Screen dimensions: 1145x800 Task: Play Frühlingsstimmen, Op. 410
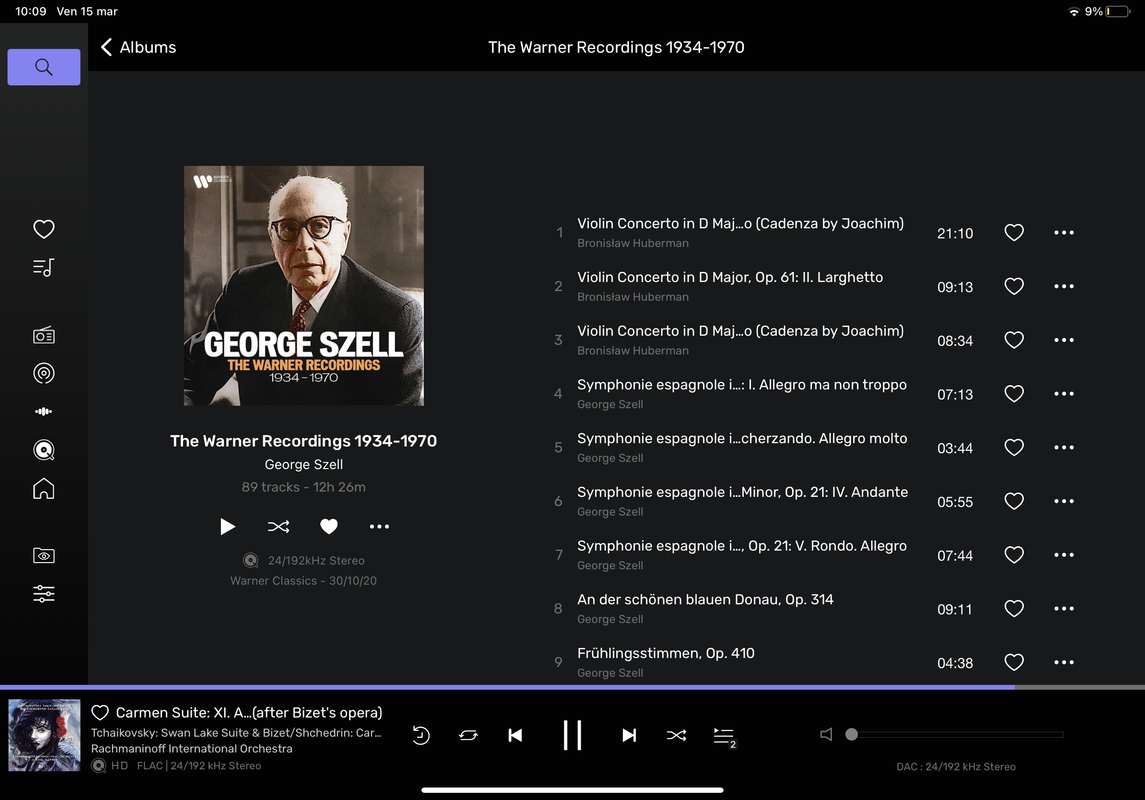pyautogui.click(x=665, y=653)
